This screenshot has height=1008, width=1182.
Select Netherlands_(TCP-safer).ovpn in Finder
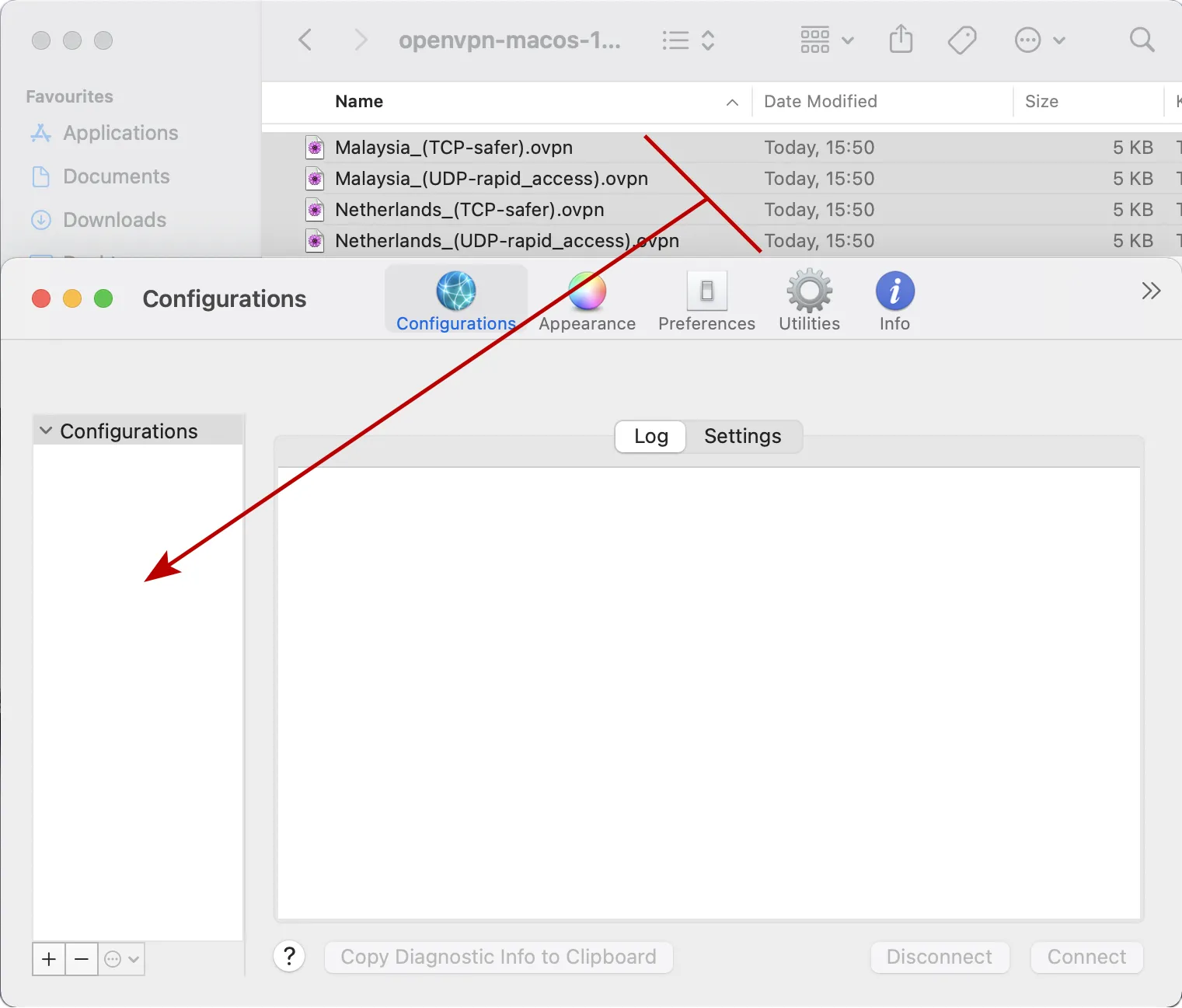point(469,209)
